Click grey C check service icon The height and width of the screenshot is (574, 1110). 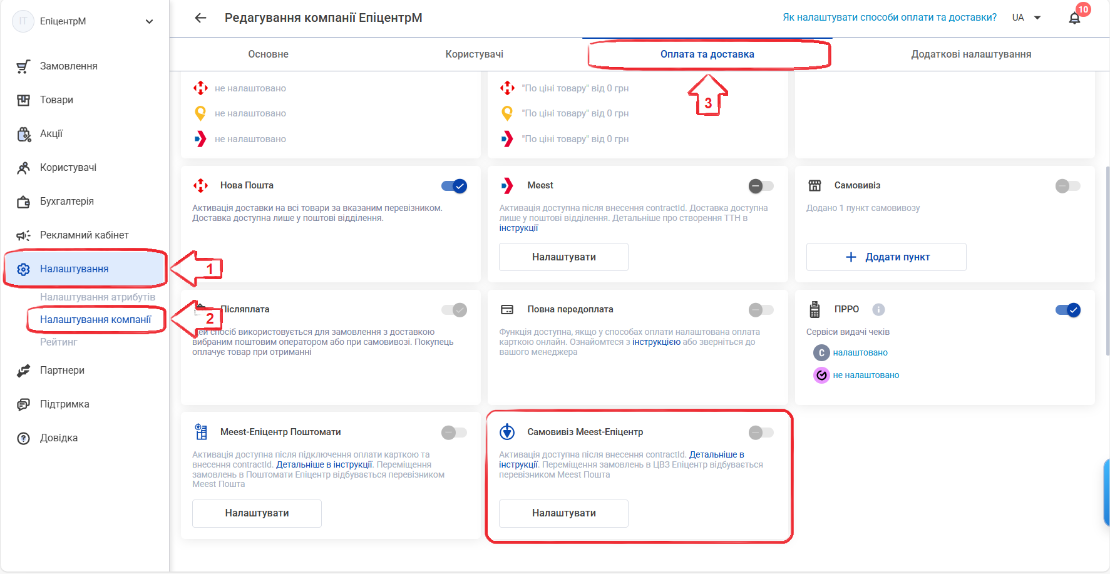821,352
